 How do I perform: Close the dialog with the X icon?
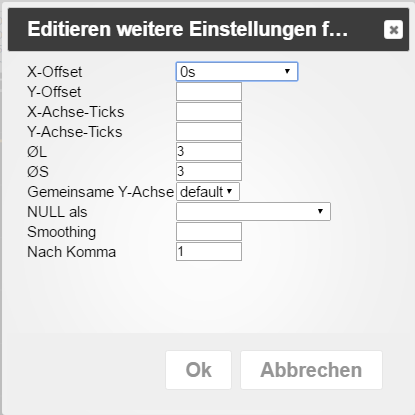393,30
